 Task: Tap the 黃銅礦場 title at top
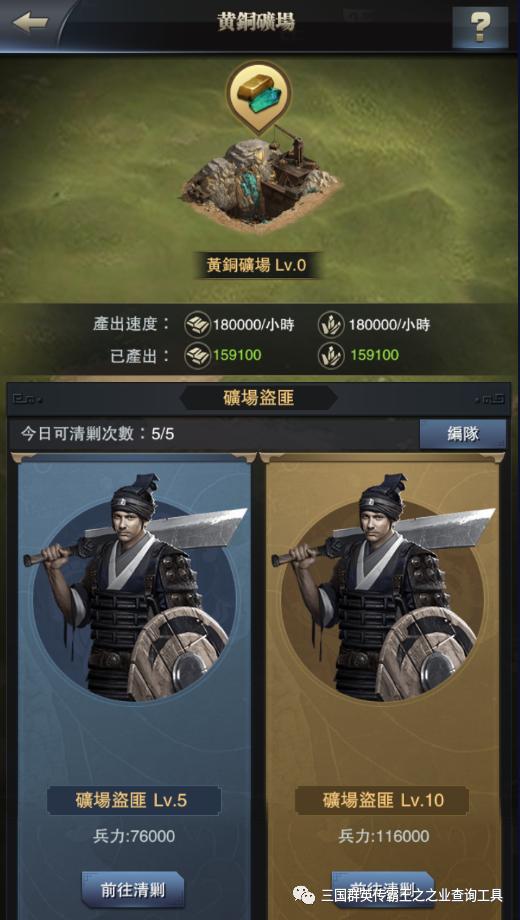tap(256, 21)
